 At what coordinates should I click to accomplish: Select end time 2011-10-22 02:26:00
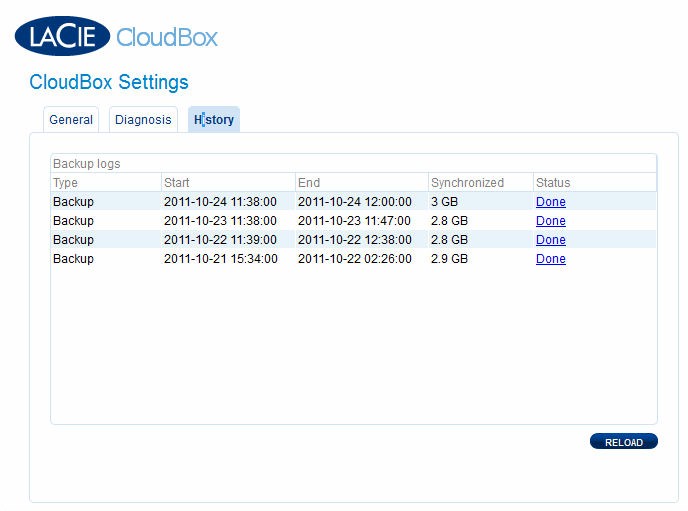tap(355, 259)
